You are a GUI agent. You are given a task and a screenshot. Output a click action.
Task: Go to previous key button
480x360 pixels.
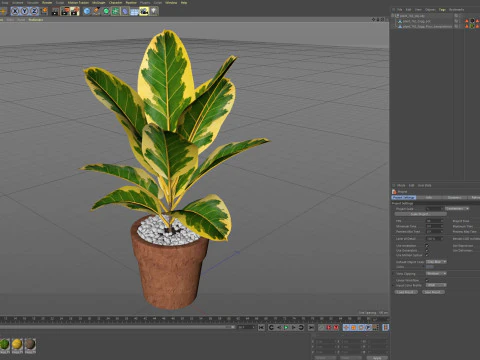[x=271, y=328]
